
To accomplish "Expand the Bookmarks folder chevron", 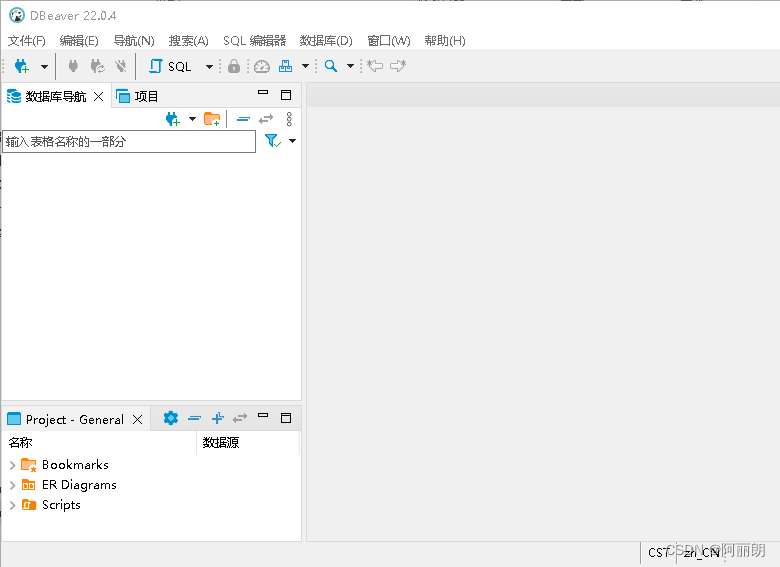I will pos(12,465).
